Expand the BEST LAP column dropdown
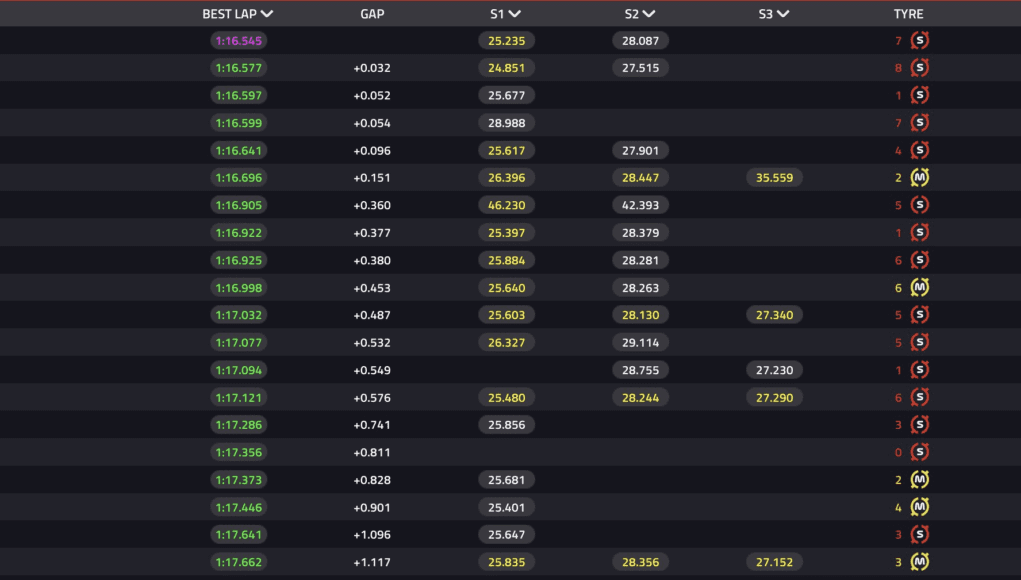Screen dimensions: 1021x580 click(x=266, y=14)
